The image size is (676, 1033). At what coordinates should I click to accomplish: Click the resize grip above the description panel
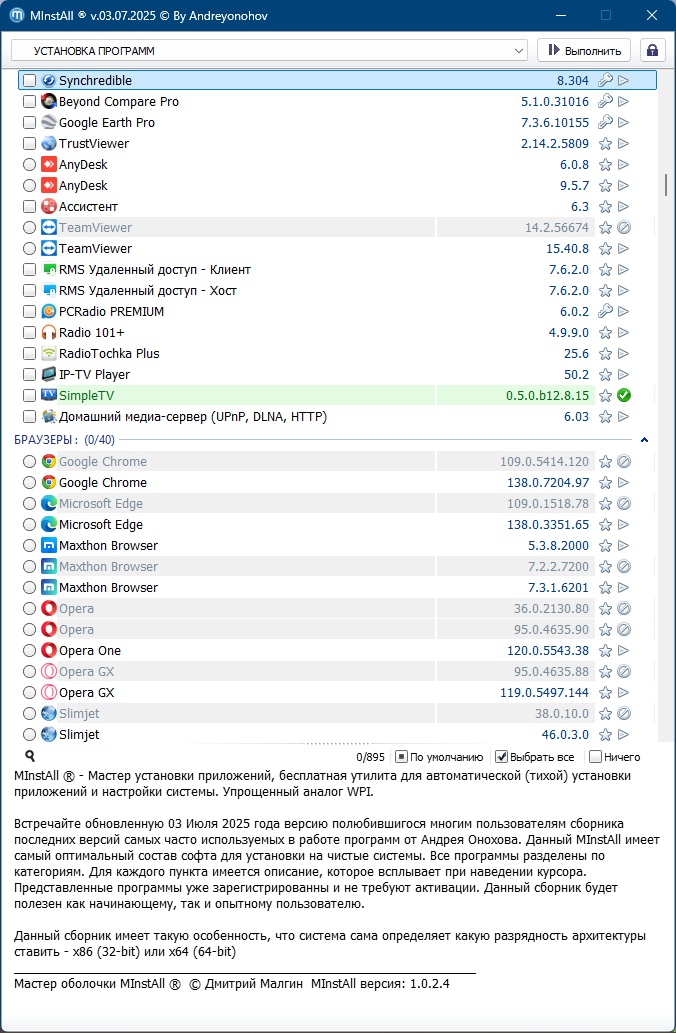pyautogui.click(x=337, y=744)
